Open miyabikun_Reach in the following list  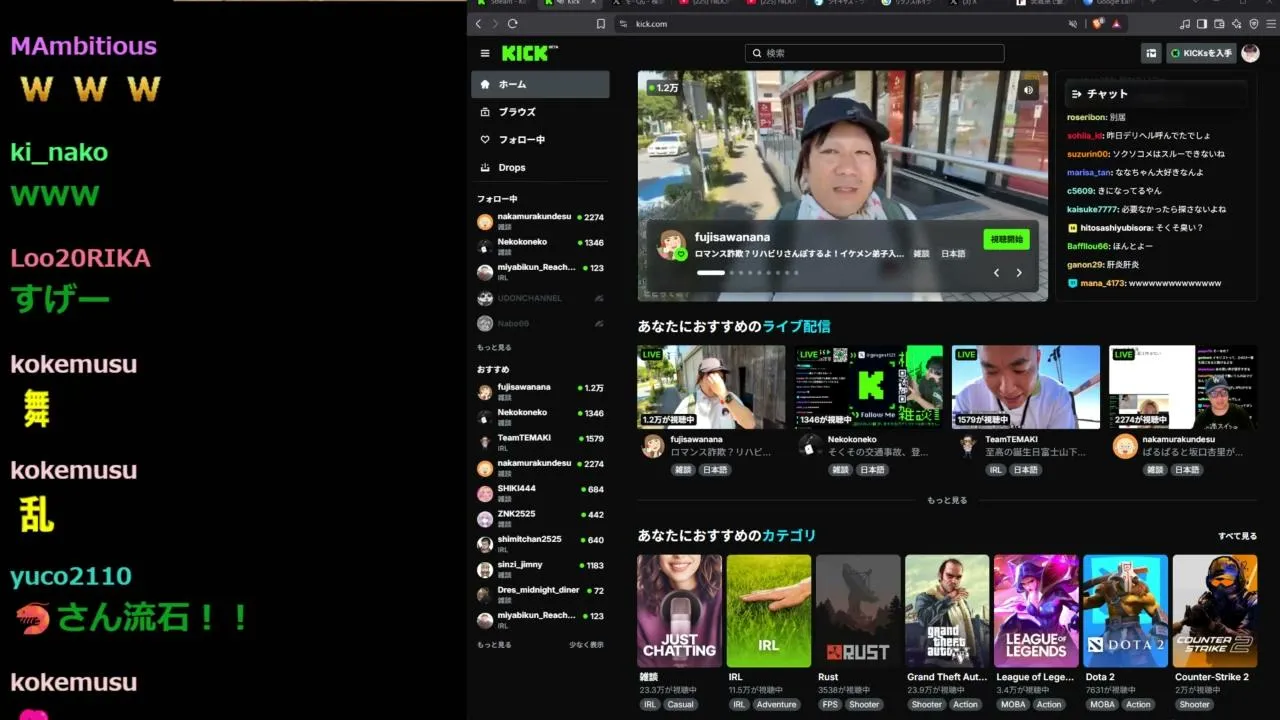(x=540, y=272)
